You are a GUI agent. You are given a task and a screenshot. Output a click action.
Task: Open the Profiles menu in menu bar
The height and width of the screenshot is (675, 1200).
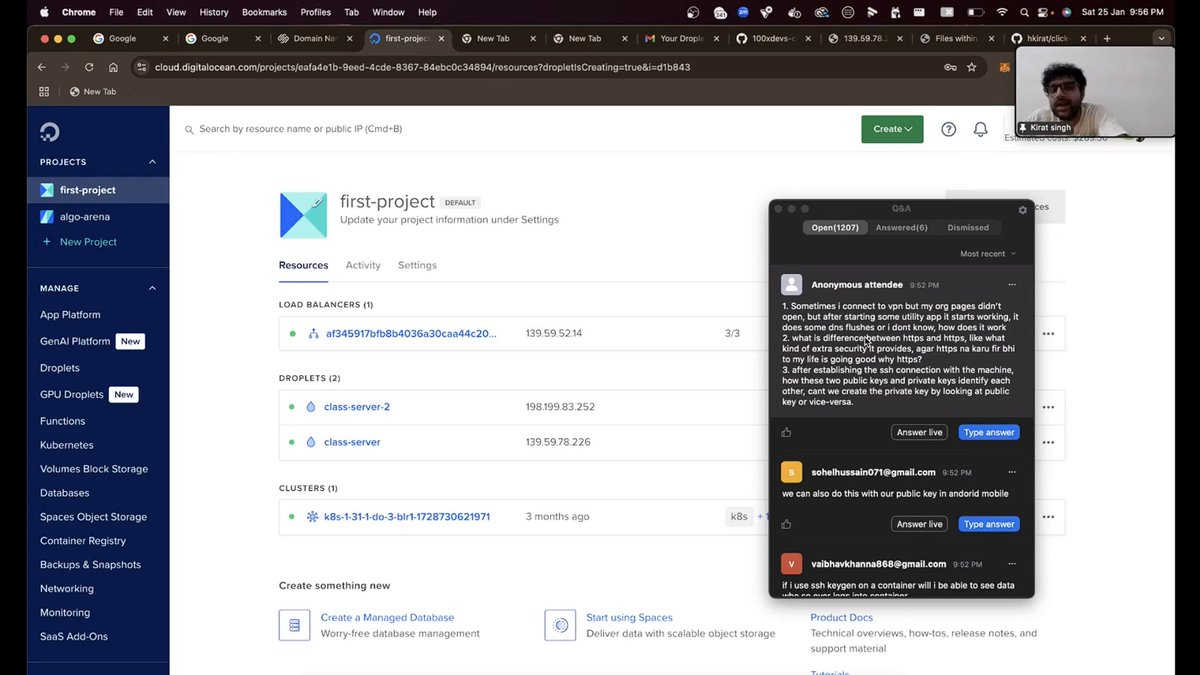coord(315,12)
